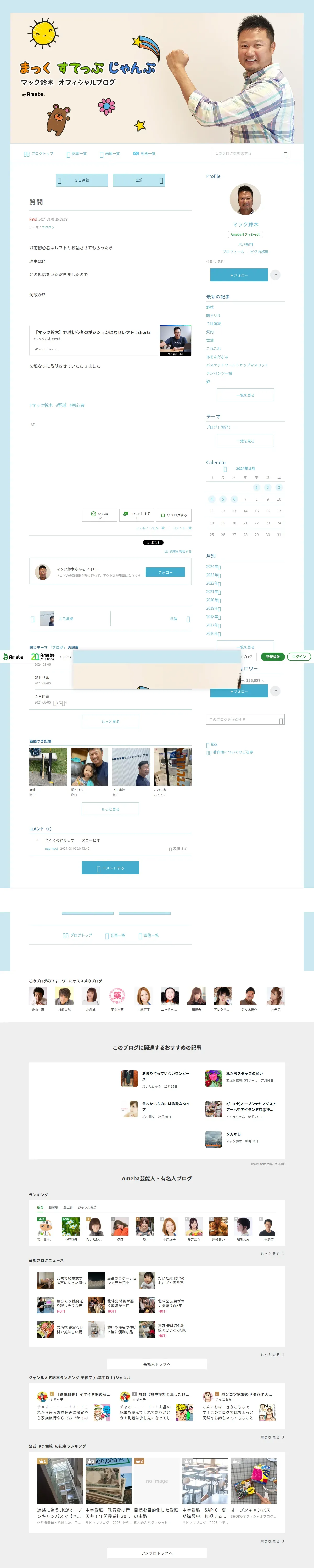Click 一覧を見る under テーマ
Screen dimensions: 314x1568
tap(245, 441)
